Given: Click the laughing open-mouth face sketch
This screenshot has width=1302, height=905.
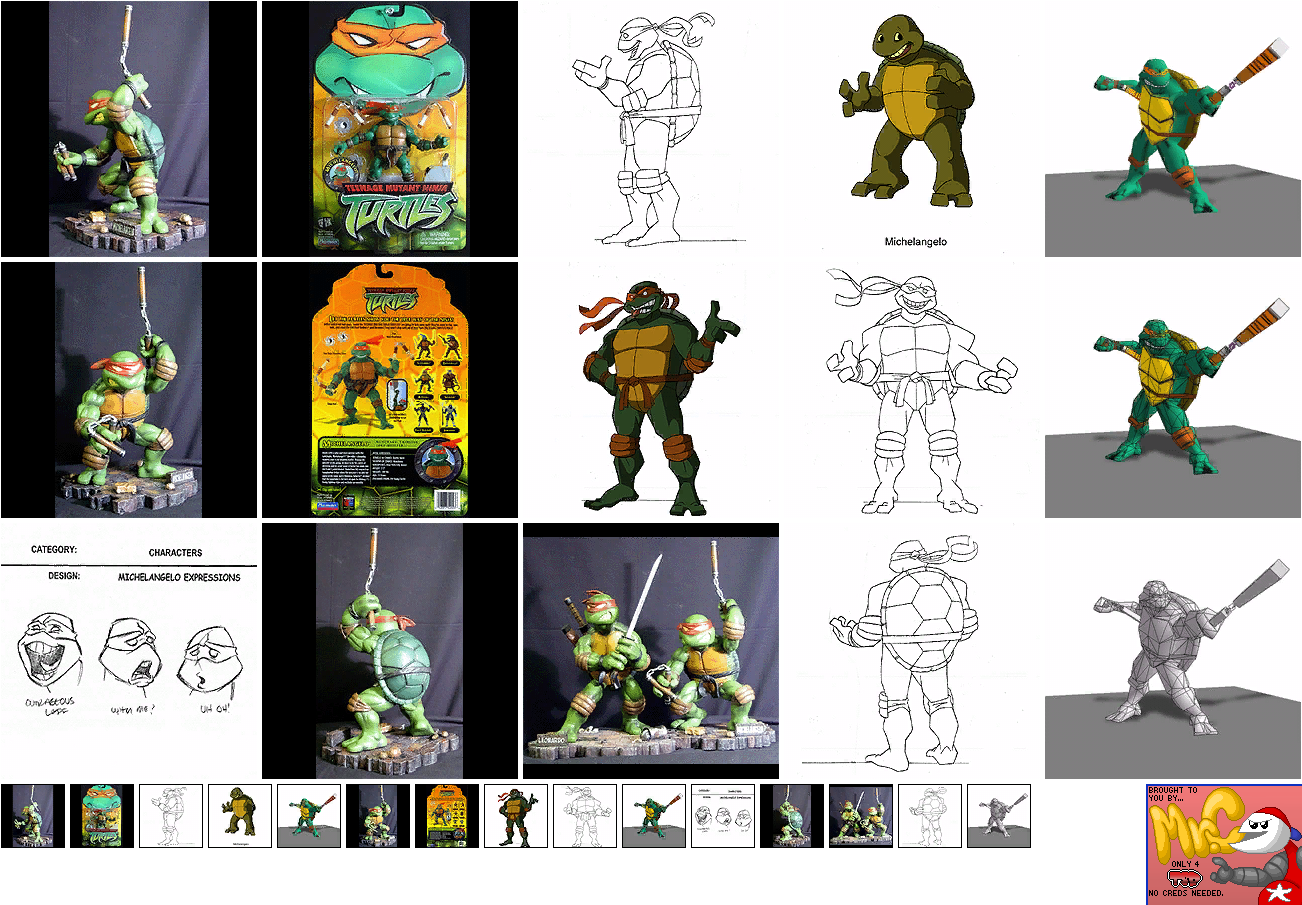Looking at the screenshot, I should [x=51, y=653].
